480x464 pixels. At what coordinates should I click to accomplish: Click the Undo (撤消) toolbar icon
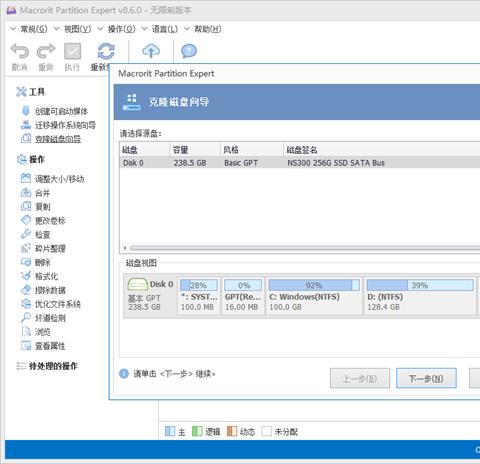coord(20,51)
